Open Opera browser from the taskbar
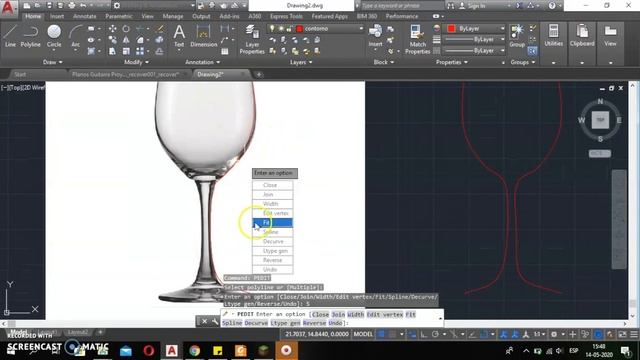The image size is (640, 360). (x=149, y=350)
